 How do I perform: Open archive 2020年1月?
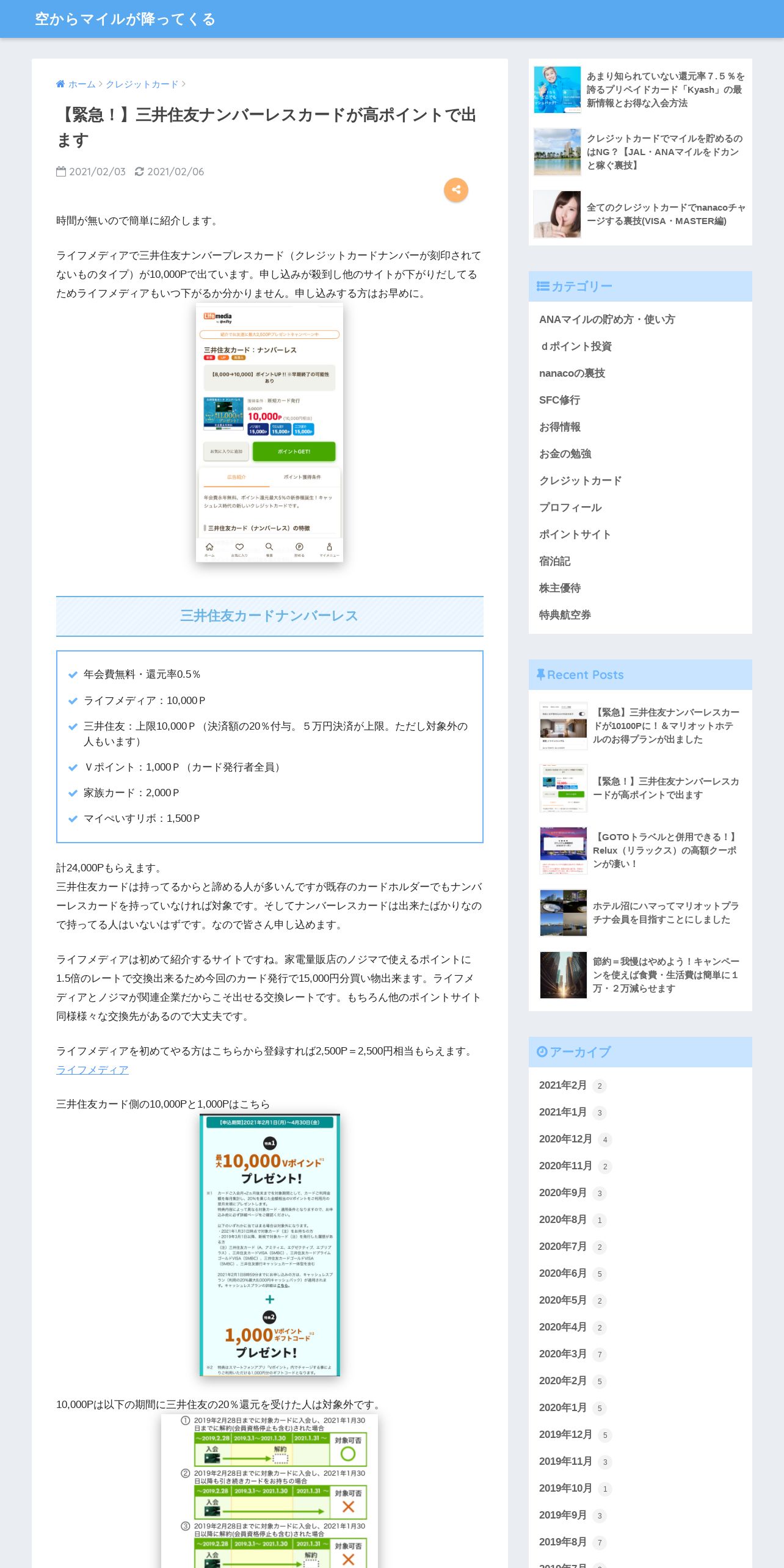[562, 1407]
